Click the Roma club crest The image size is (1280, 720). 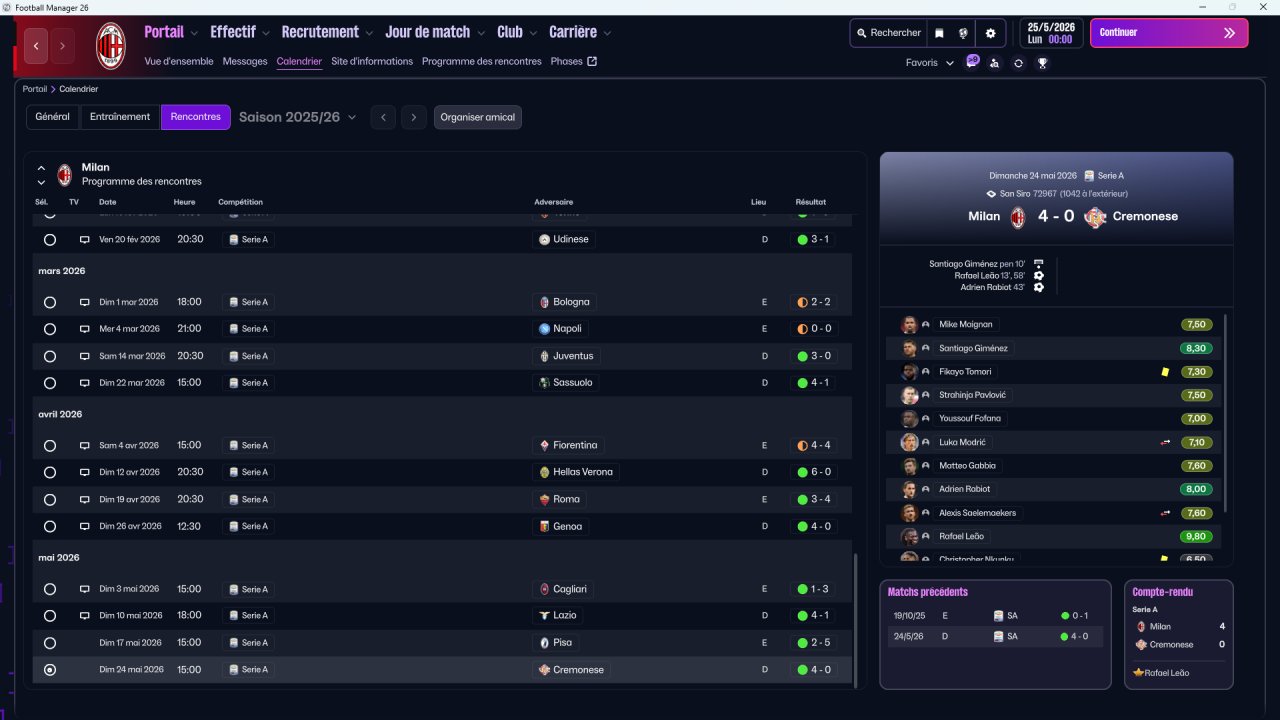click(544, 500)
